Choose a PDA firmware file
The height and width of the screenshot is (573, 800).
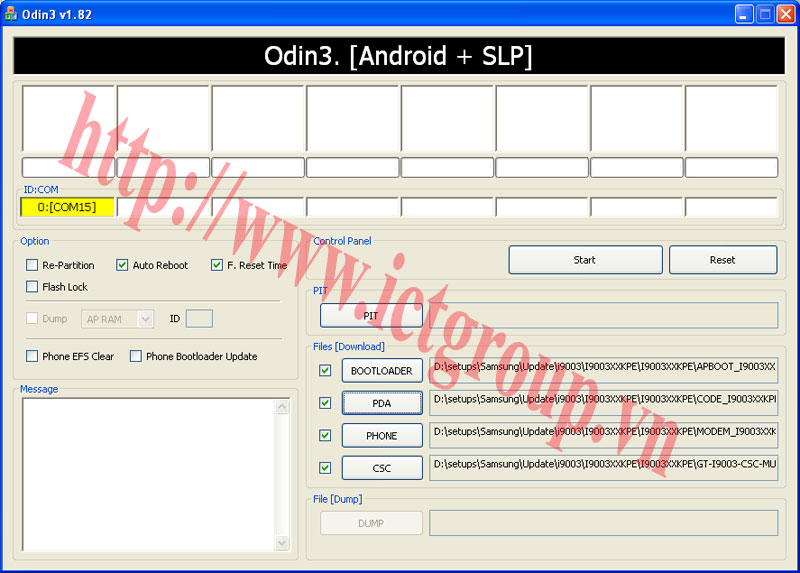[x=382, y=403]
